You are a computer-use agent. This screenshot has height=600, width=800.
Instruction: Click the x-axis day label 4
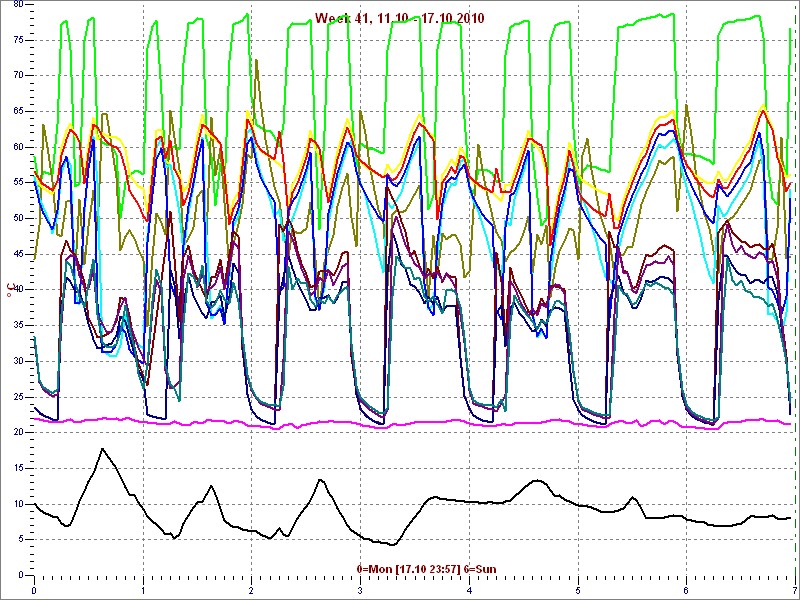click(469, 588)
